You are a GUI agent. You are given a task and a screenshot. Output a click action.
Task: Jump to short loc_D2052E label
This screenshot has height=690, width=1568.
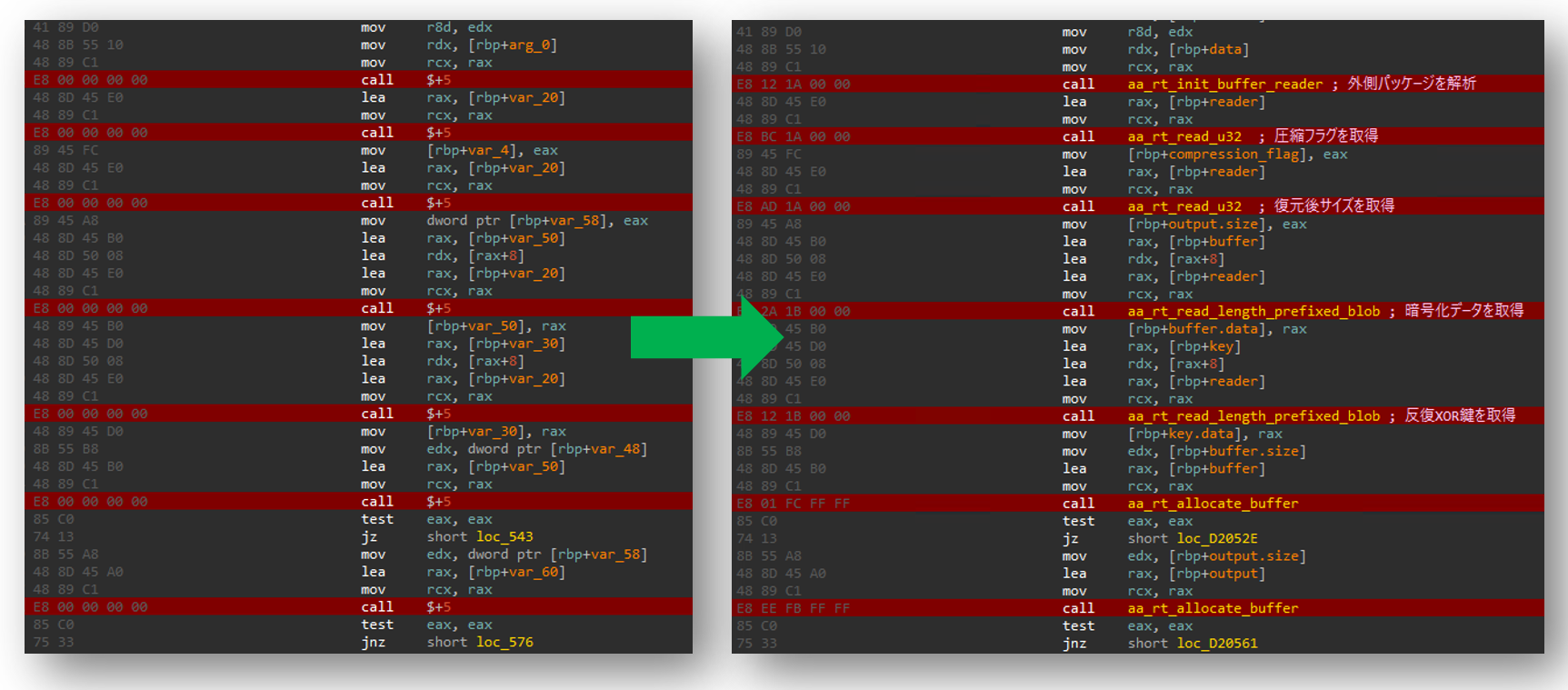click(1193, 538)
